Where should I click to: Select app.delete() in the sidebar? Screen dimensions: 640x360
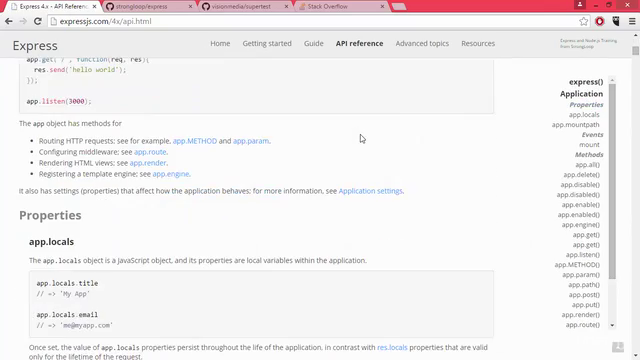click(582, 175)
